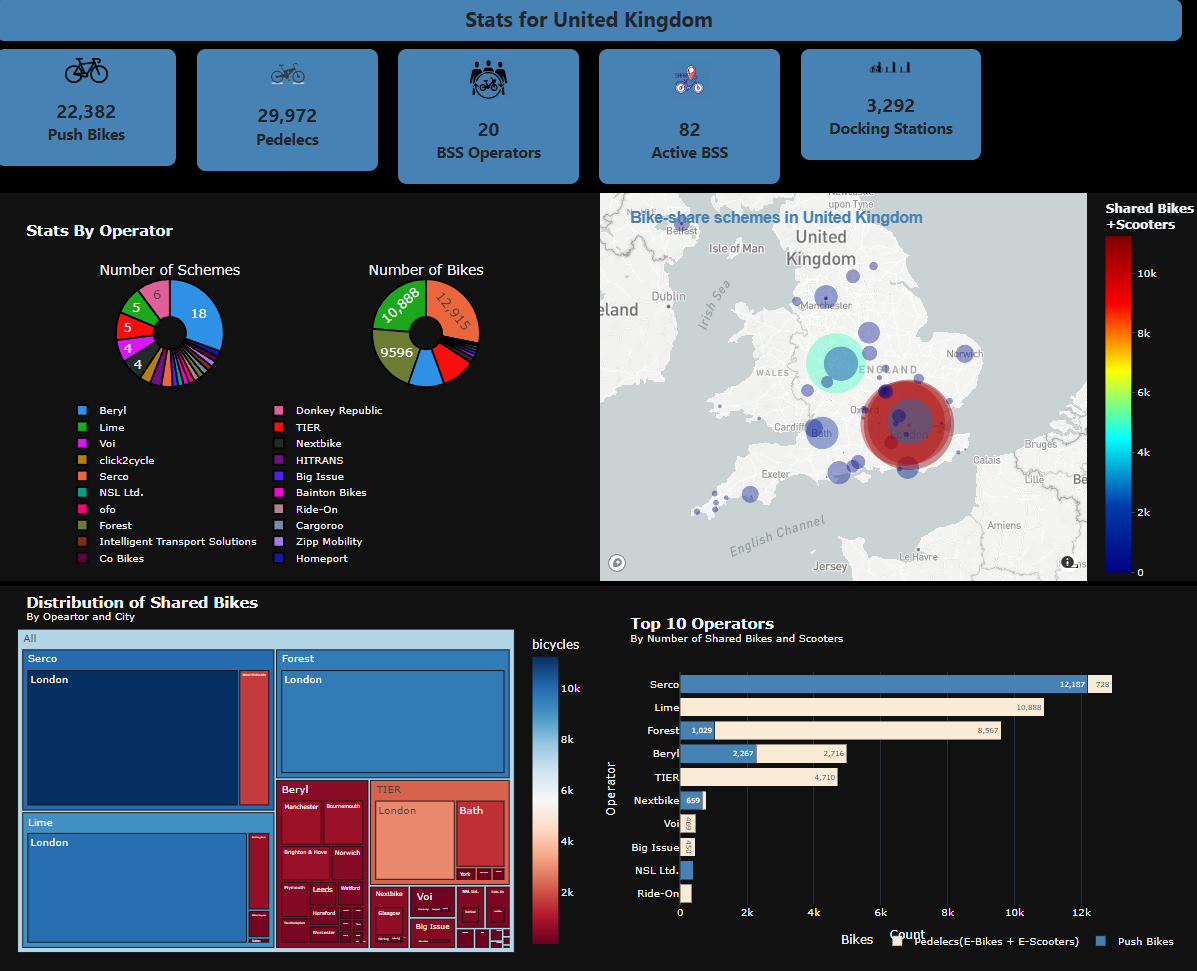
Task: Select London tile under Serco
Action: [x=132, y=737]
